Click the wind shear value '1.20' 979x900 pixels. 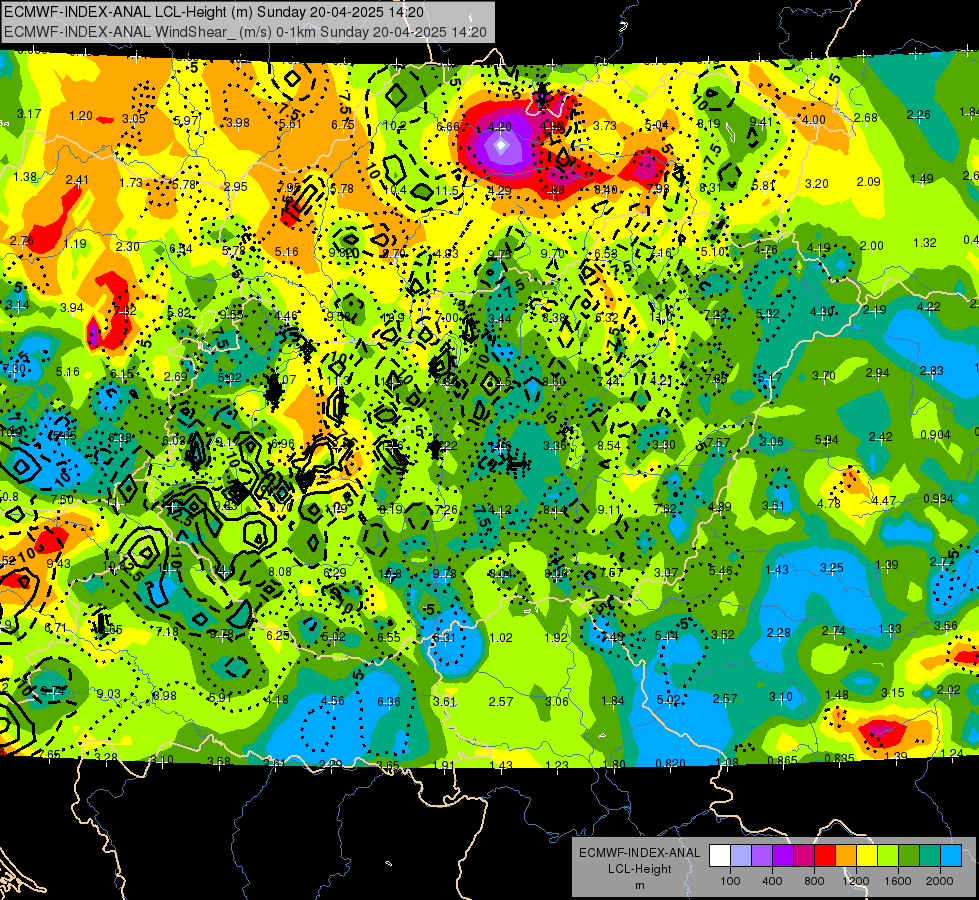(81, 116)
